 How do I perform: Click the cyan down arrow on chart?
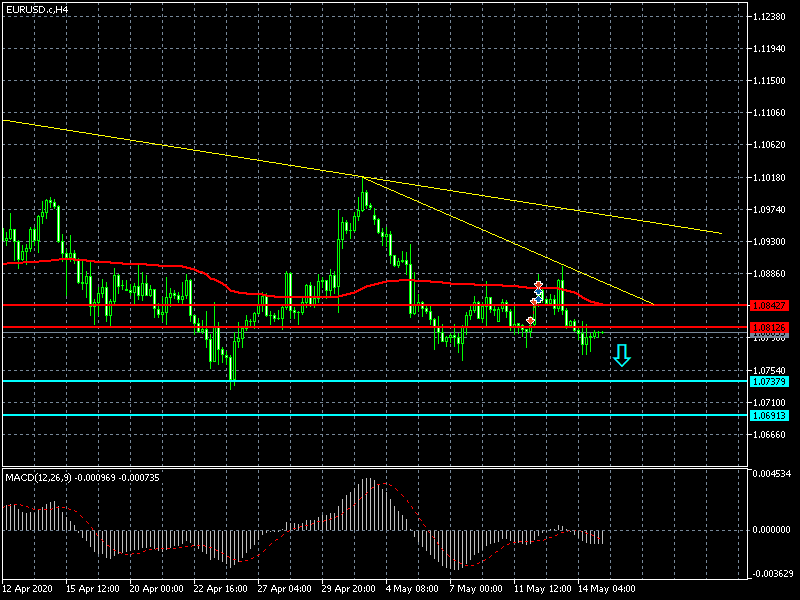622,355
